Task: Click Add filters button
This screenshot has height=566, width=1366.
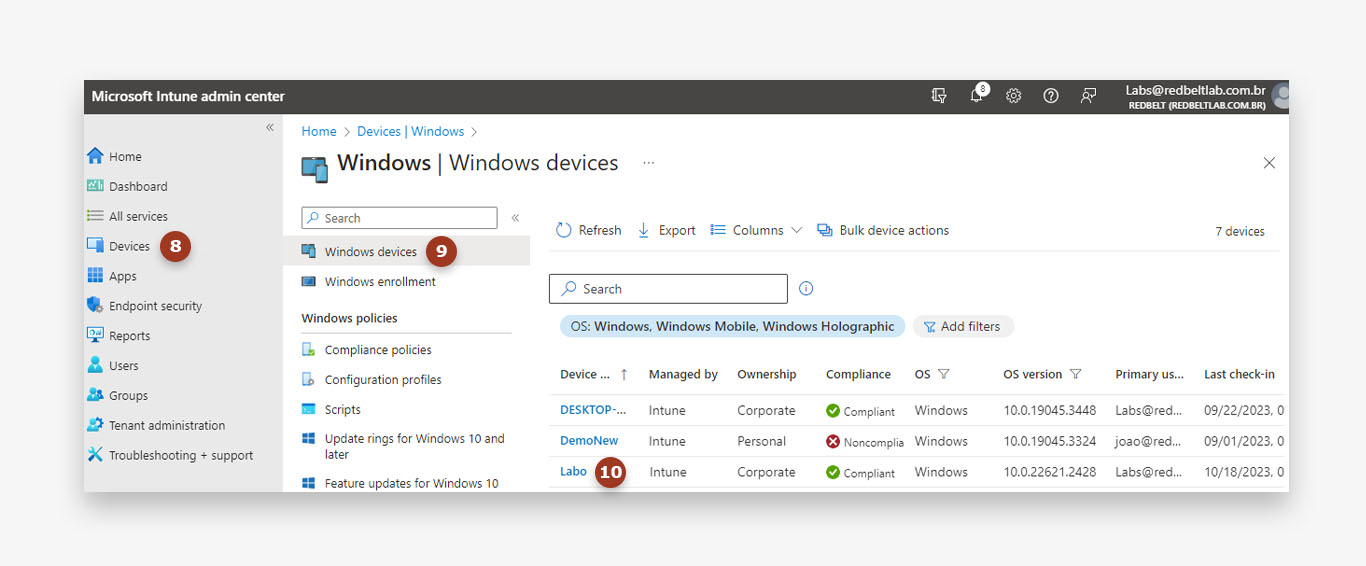Action: [x=963, y=326]
